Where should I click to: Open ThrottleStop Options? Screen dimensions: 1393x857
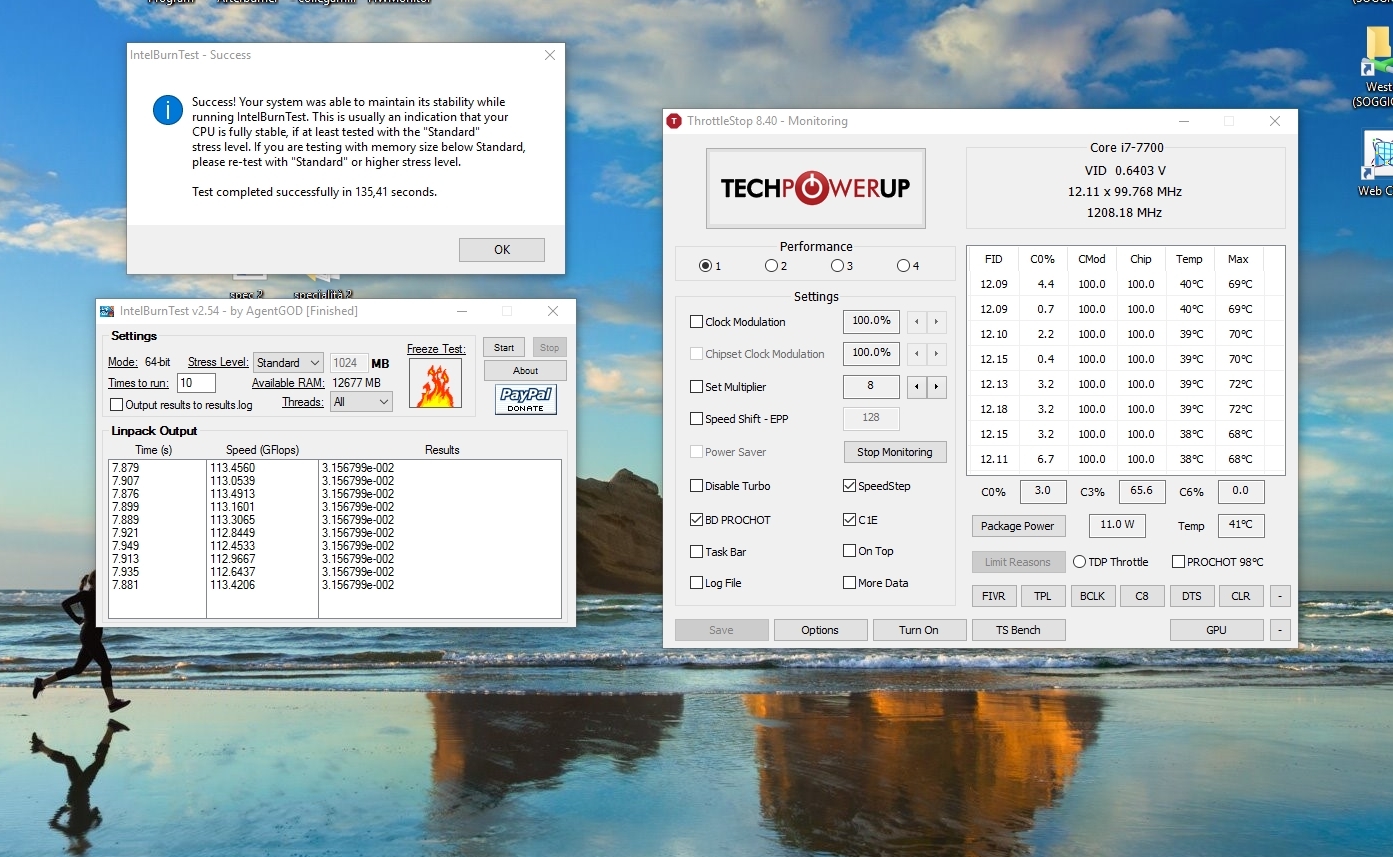click(x=820, y=630)
